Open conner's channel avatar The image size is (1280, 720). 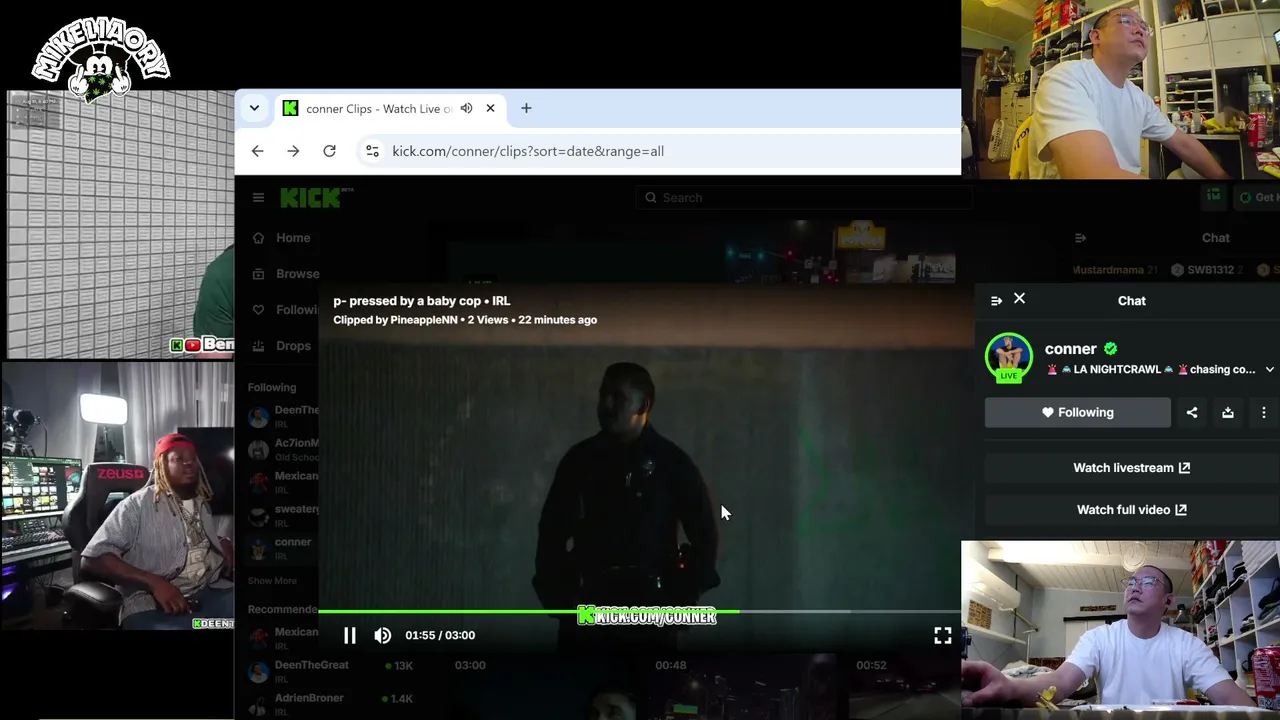(x=1008, y=357)
